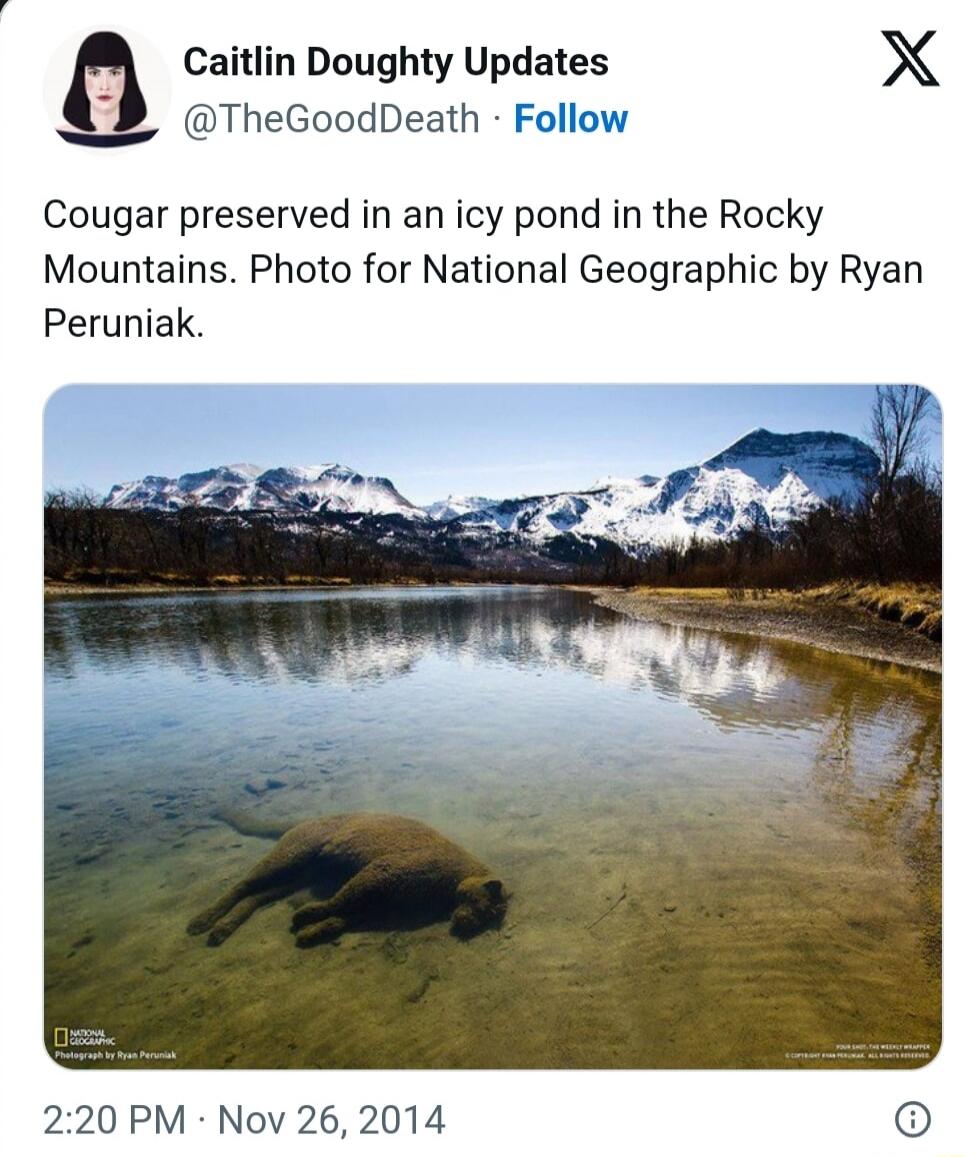
Task: Click the word Mountains in tweet text
Action: click(x=140, y=269)
